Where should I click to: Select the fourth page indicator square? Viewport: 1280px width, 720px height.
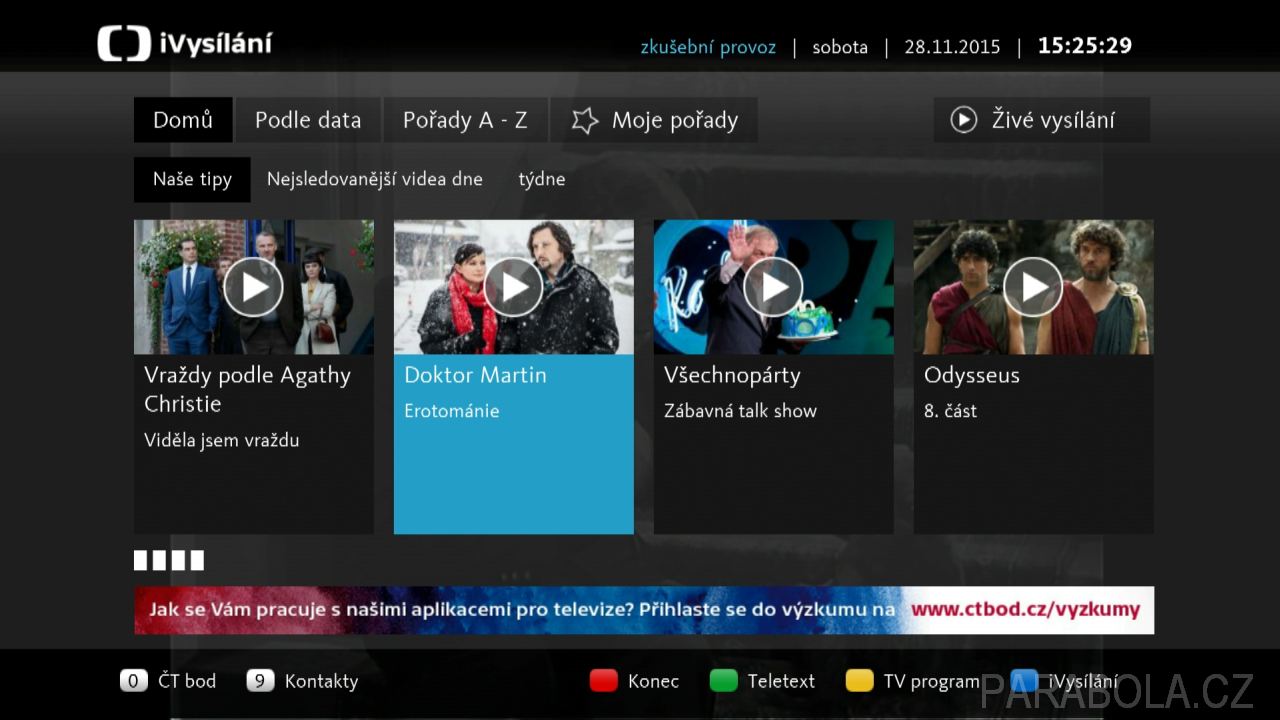(197, 560)
